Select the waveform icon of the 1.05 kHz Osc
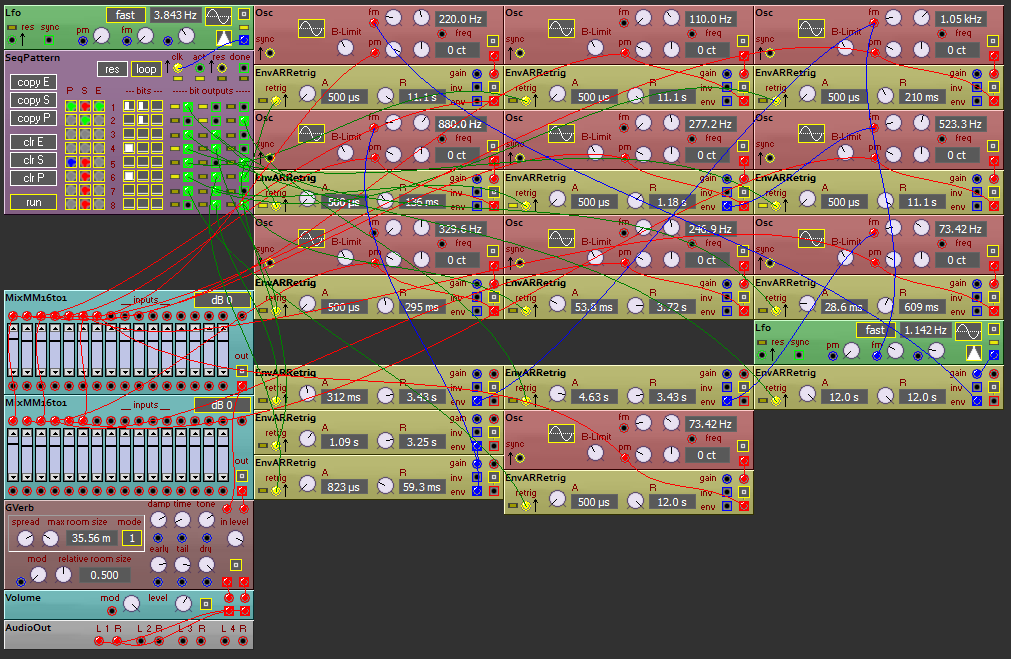 (811, 28)
